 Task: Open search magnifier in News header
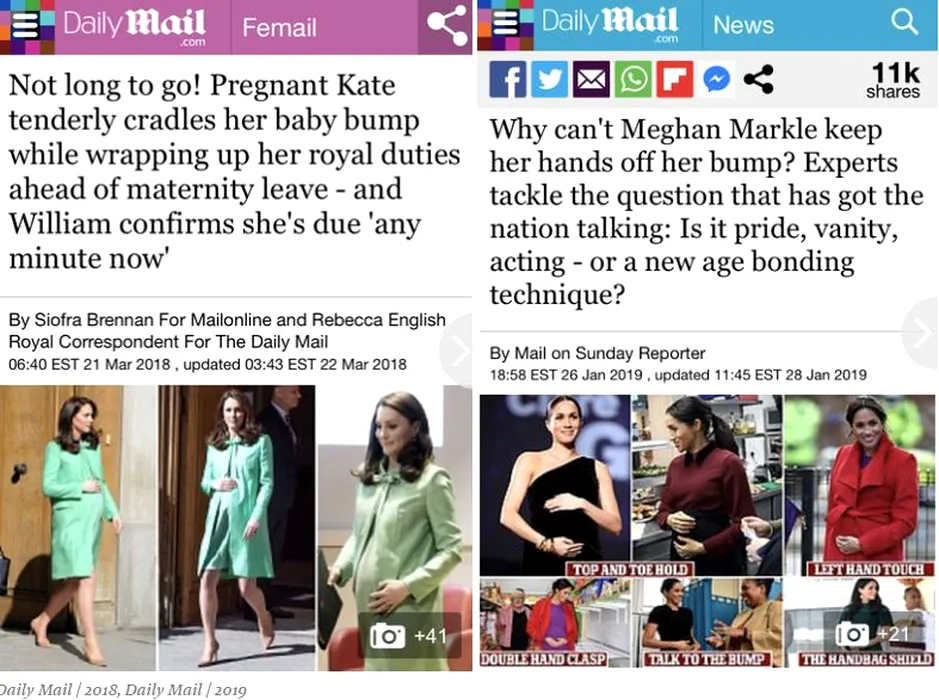point(904,22)
